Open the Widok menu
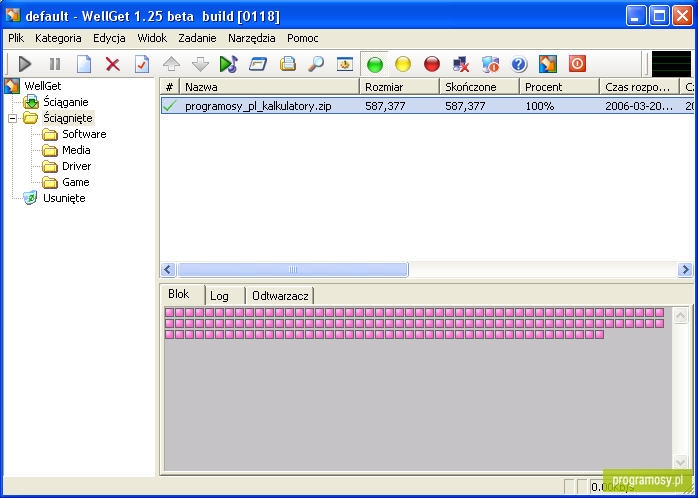The width and height of the screenshot is (698, 498). [x=152, y=38]
